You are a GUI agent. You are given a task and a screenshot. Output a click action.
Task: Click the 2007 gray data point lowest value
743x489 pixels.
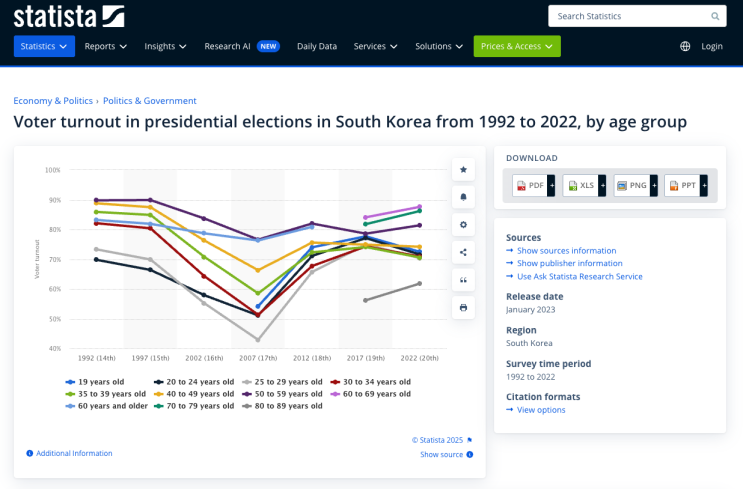click(x=258, y=340)
